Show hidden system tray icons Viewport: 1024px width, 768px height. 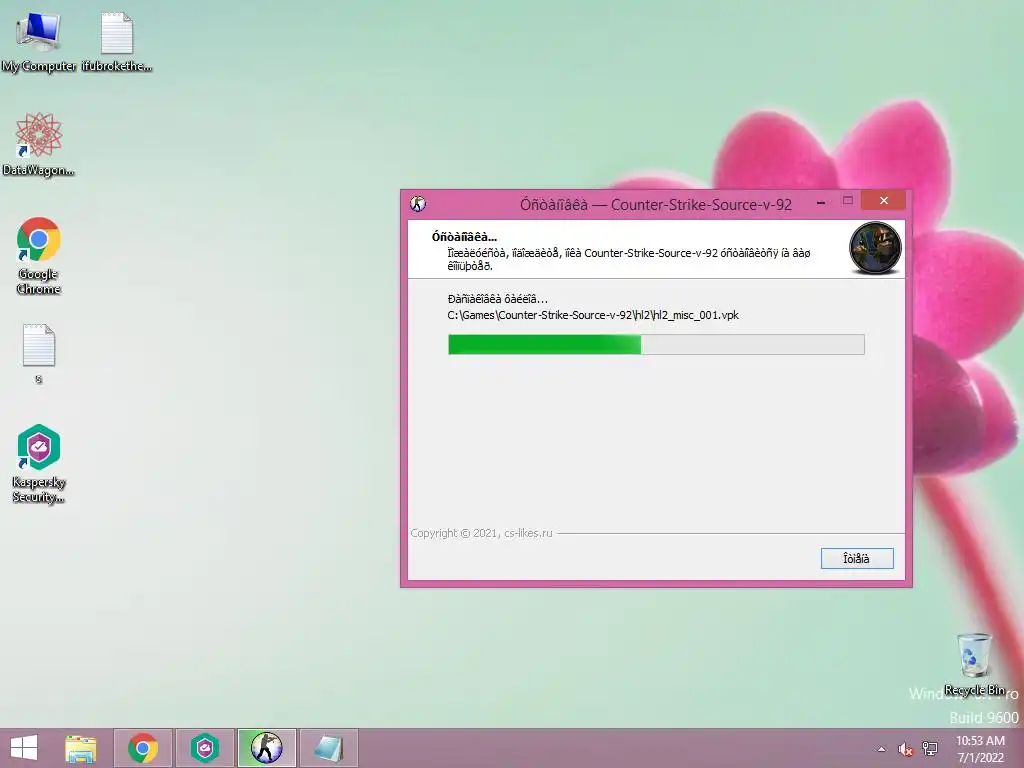click(x=881, y=749)
